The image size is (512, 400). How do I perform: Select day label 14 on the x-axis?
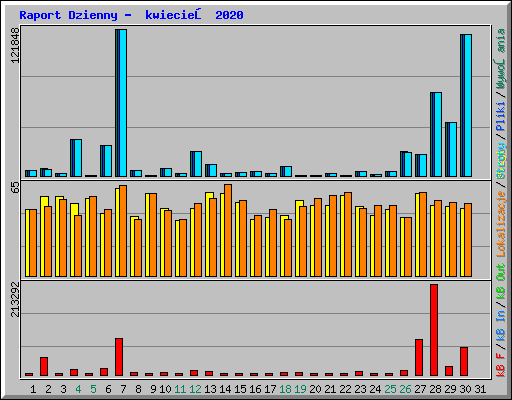click(x=225, y=389)
